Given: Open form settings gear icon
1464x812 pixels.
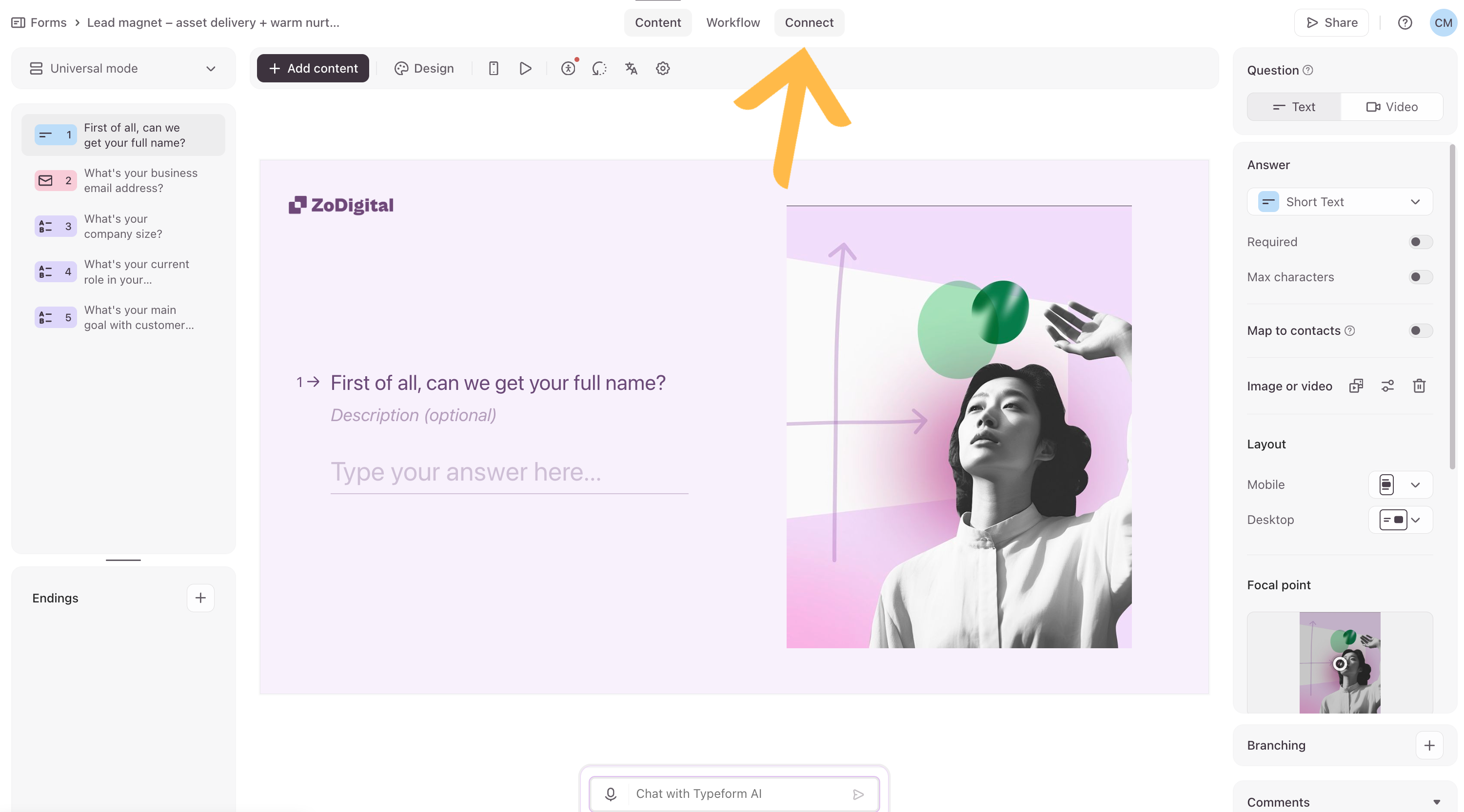Looking at the screenshot, I should click(x=663, y=68).
